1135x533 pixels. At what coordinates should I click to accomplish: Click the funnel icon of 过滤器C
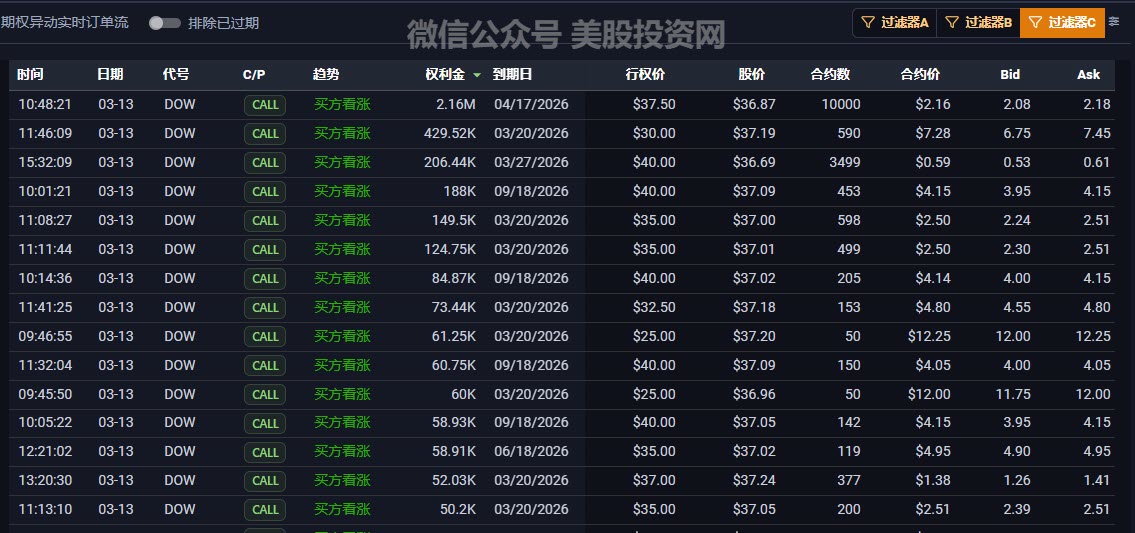pyautogui.click(x=1035, y=22)
